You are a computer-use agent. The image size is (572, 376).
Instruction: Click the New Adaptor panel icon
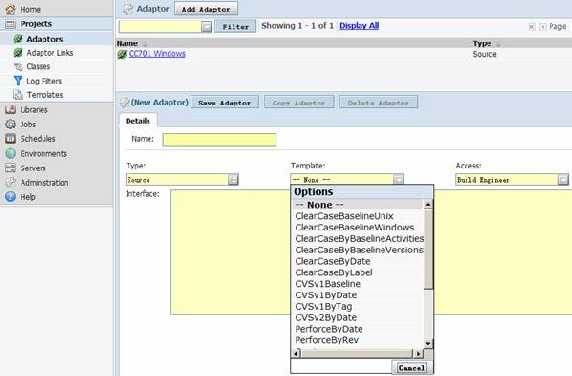(x=125, y=102)
